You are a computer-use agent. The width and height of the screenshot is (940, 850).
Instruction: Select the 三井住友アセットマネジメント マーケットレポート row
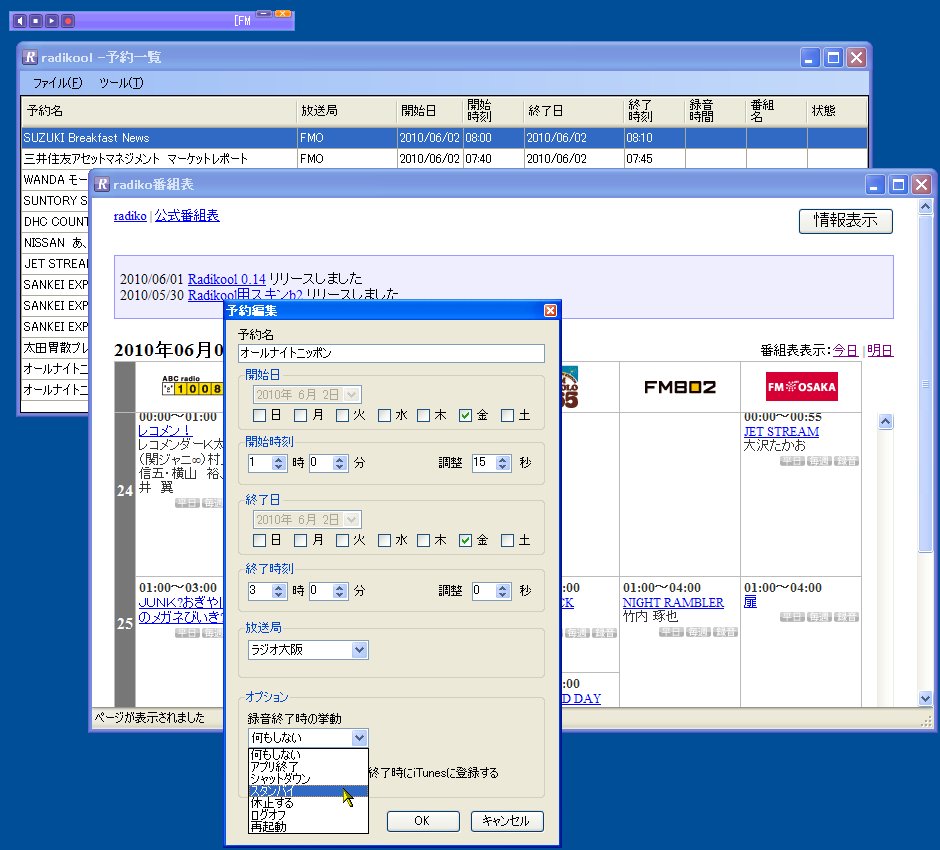444,159
